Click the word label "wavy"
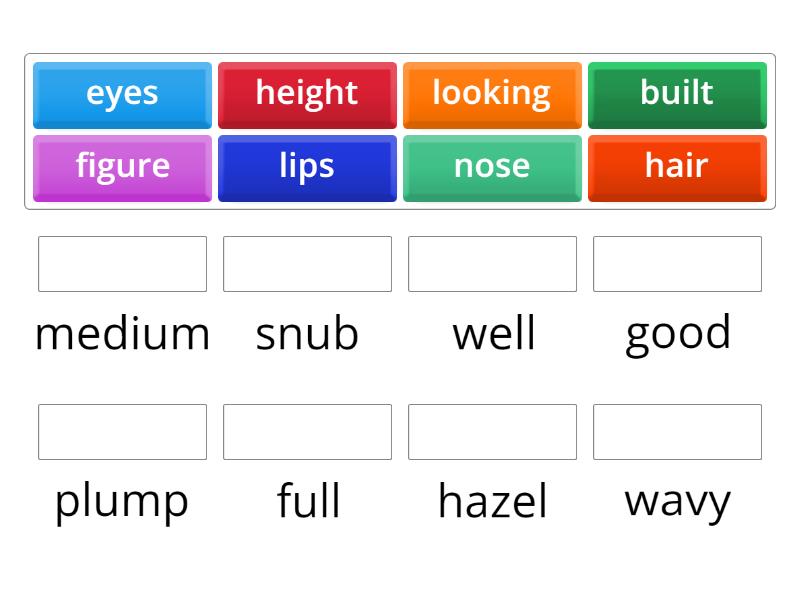Screen dimensions: 800x600 (677, 500)
